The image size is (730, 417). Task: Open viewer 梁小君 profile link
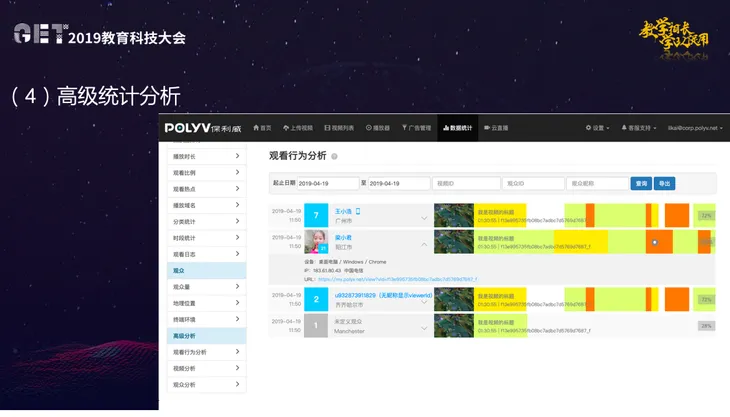coord(343,237)
